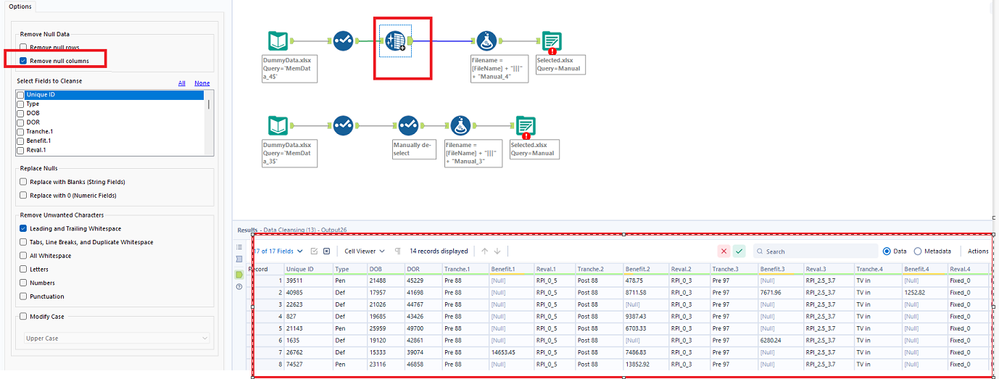Check the DOR field checkbox

click(21, 122)
